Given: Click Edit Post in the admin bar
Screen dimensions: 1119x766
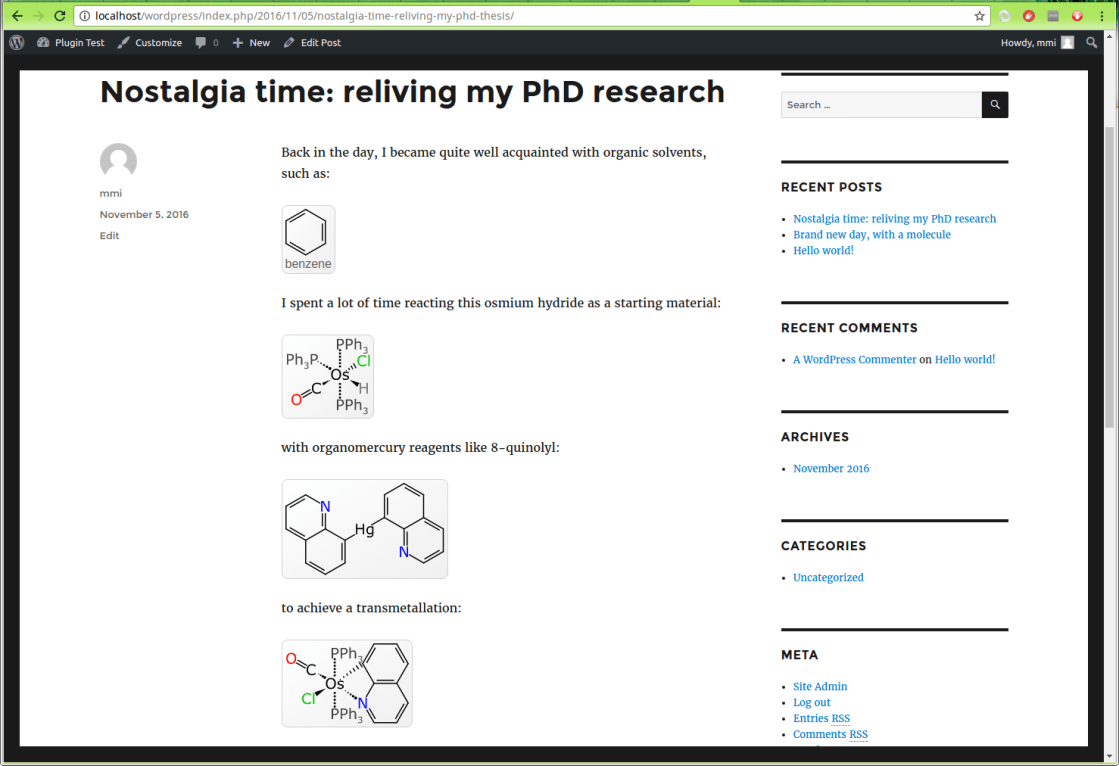Looking at the screenshot, I should tap(312, 43).
